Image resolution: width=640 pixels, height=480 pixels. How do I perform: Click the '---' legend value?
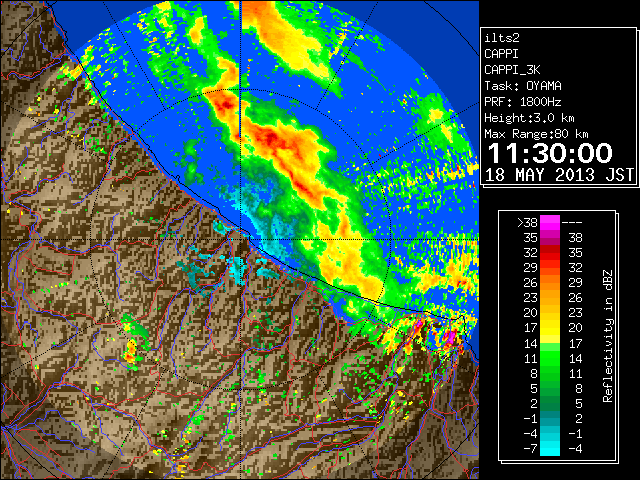point(572,223)
